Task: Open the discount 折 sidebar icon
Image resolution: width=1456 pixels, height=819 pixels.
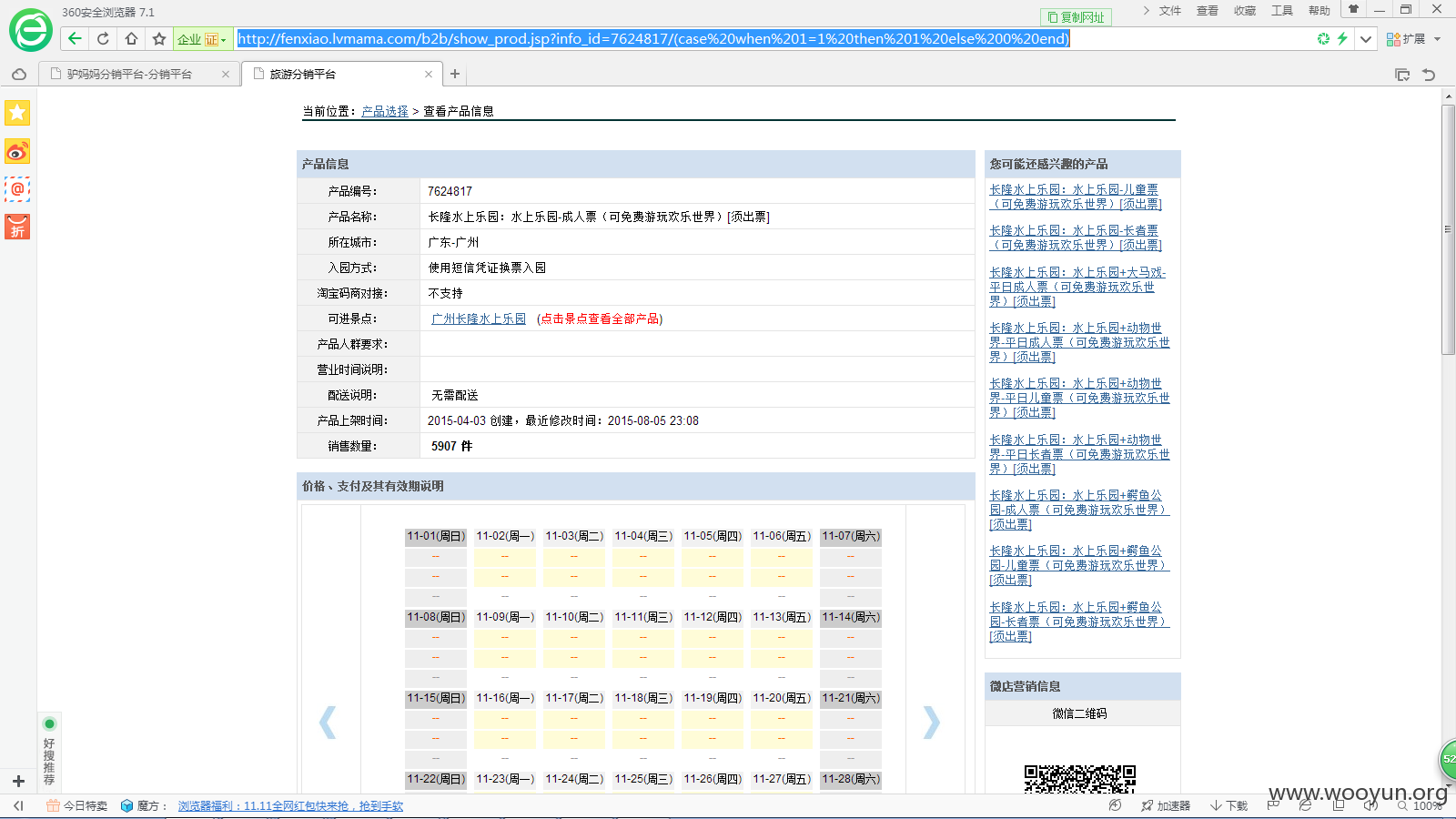Action: (x=17, y=227)
